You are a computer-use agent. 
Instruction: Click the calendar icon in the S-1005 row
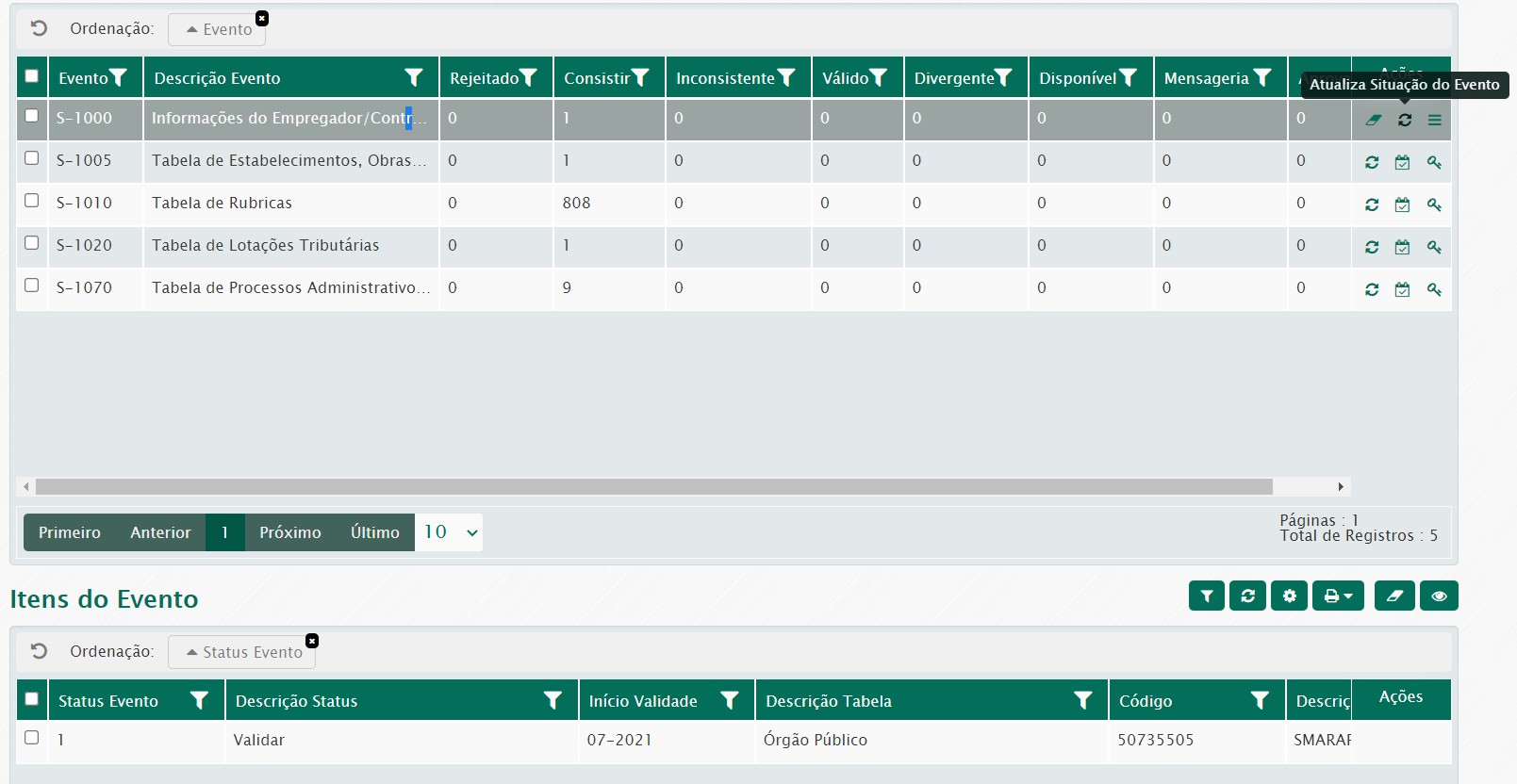tap(1402, 162)
